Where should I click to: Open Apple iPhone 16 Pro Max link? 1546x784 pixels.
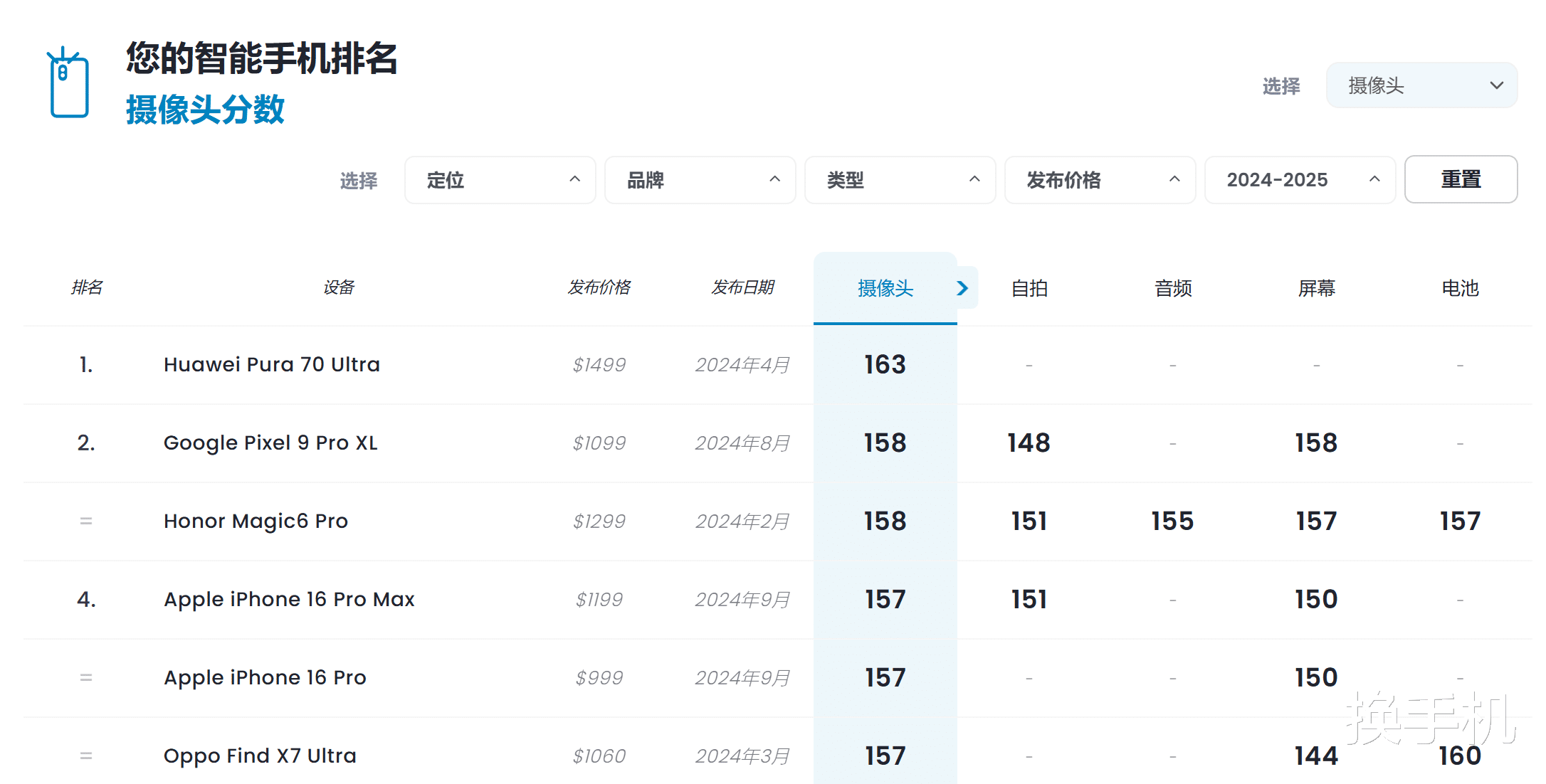coord(289,599)
